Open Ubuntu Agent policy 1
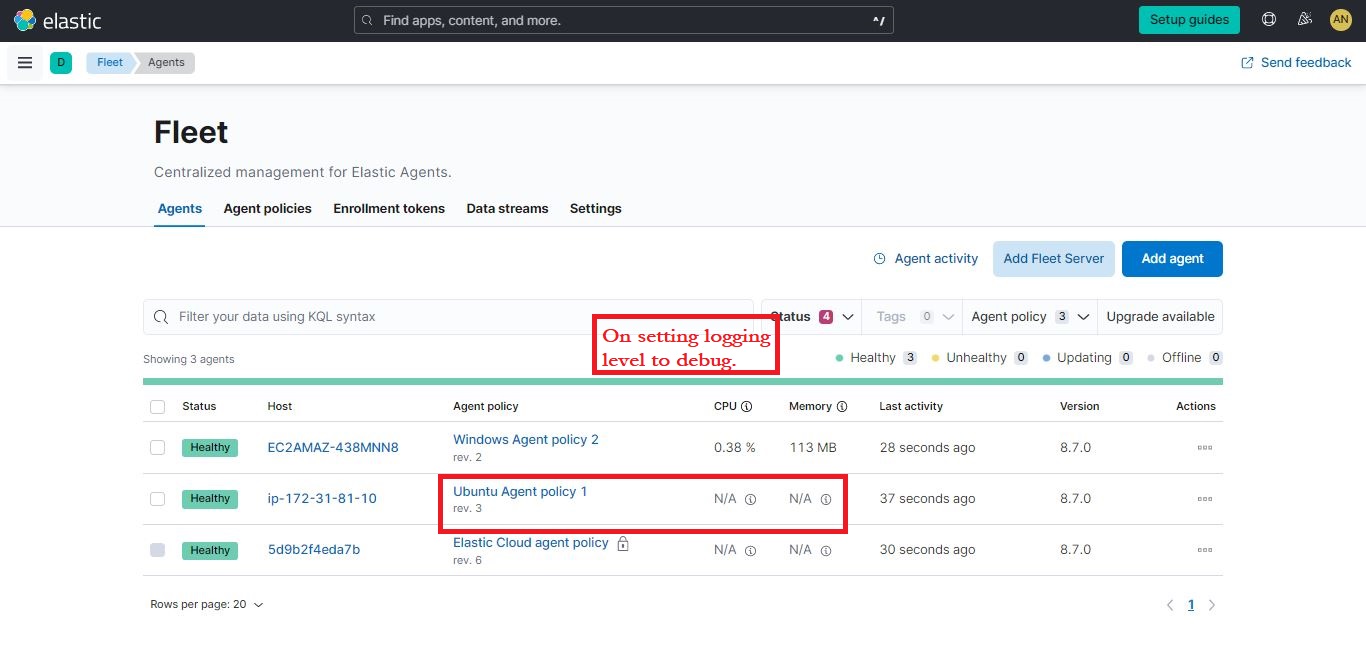The height and width of the screenshot is (649, 1366). (518, 491)
